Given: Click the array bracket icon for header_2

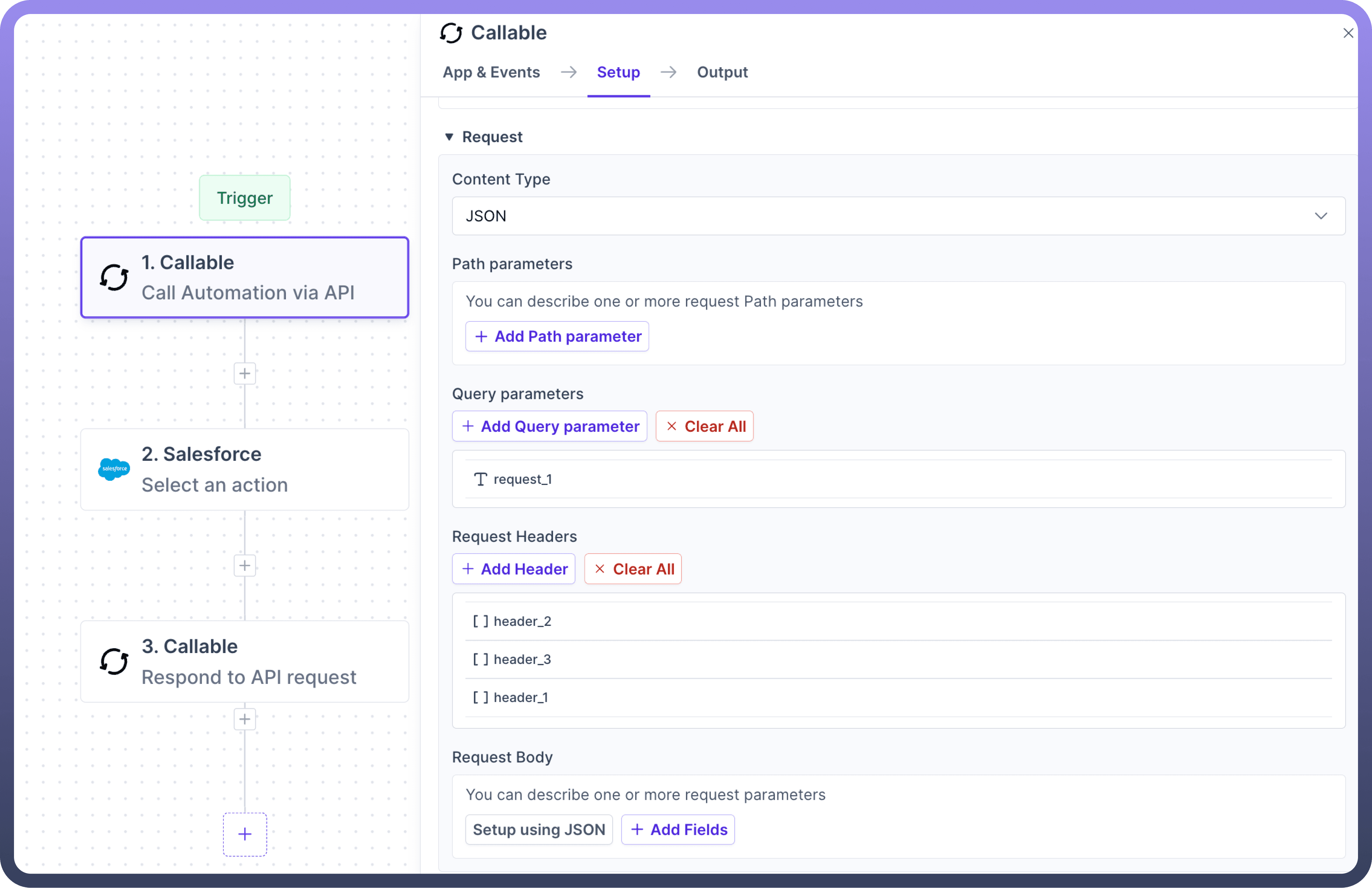Looking at the screenshot, I should [x=480, y=621].
